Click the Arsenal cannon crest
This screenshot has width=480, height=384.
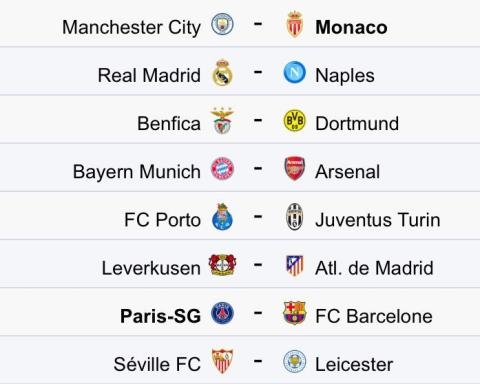tap(295, 169)
